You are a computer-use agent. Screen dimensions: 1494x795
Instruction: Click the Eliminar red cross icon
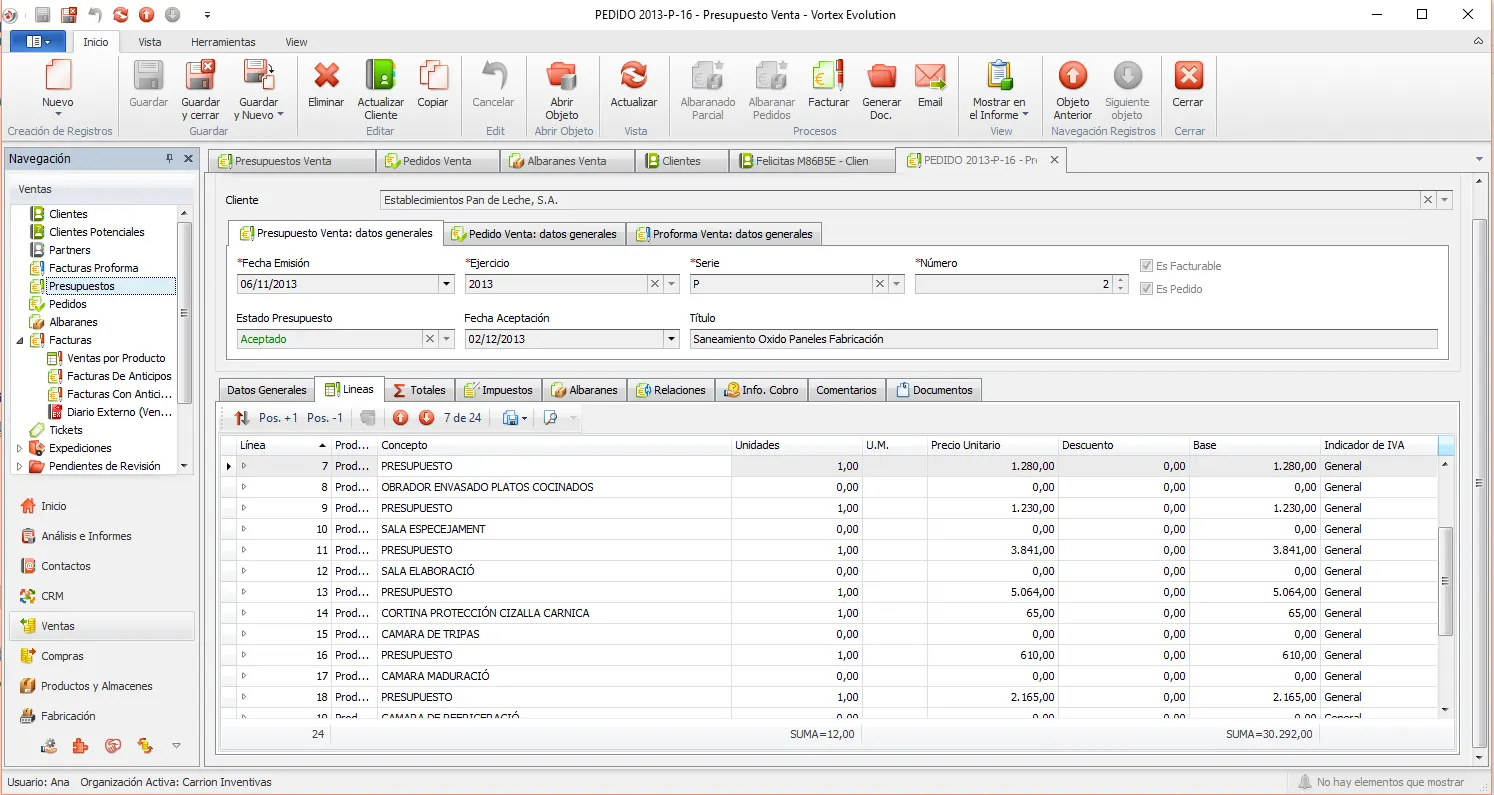326,76
